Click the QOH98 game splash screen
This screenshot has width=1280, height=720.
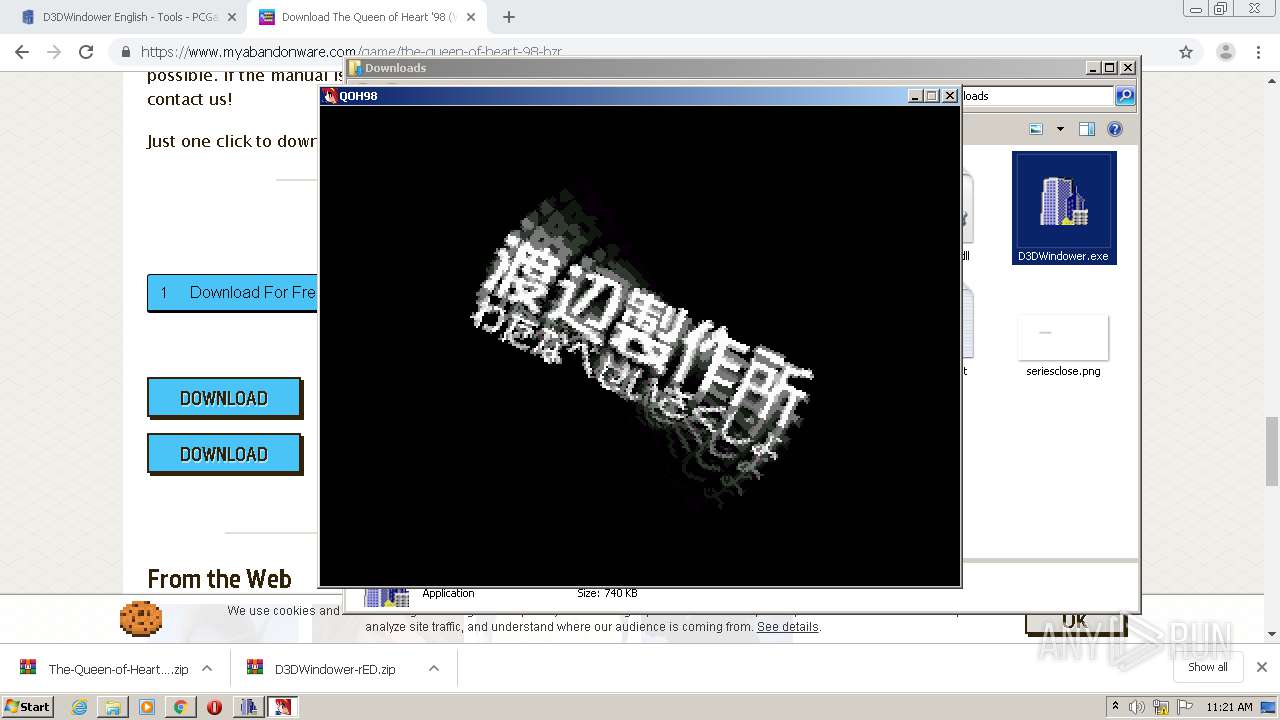pyautogui.click(x=640, y=346)
